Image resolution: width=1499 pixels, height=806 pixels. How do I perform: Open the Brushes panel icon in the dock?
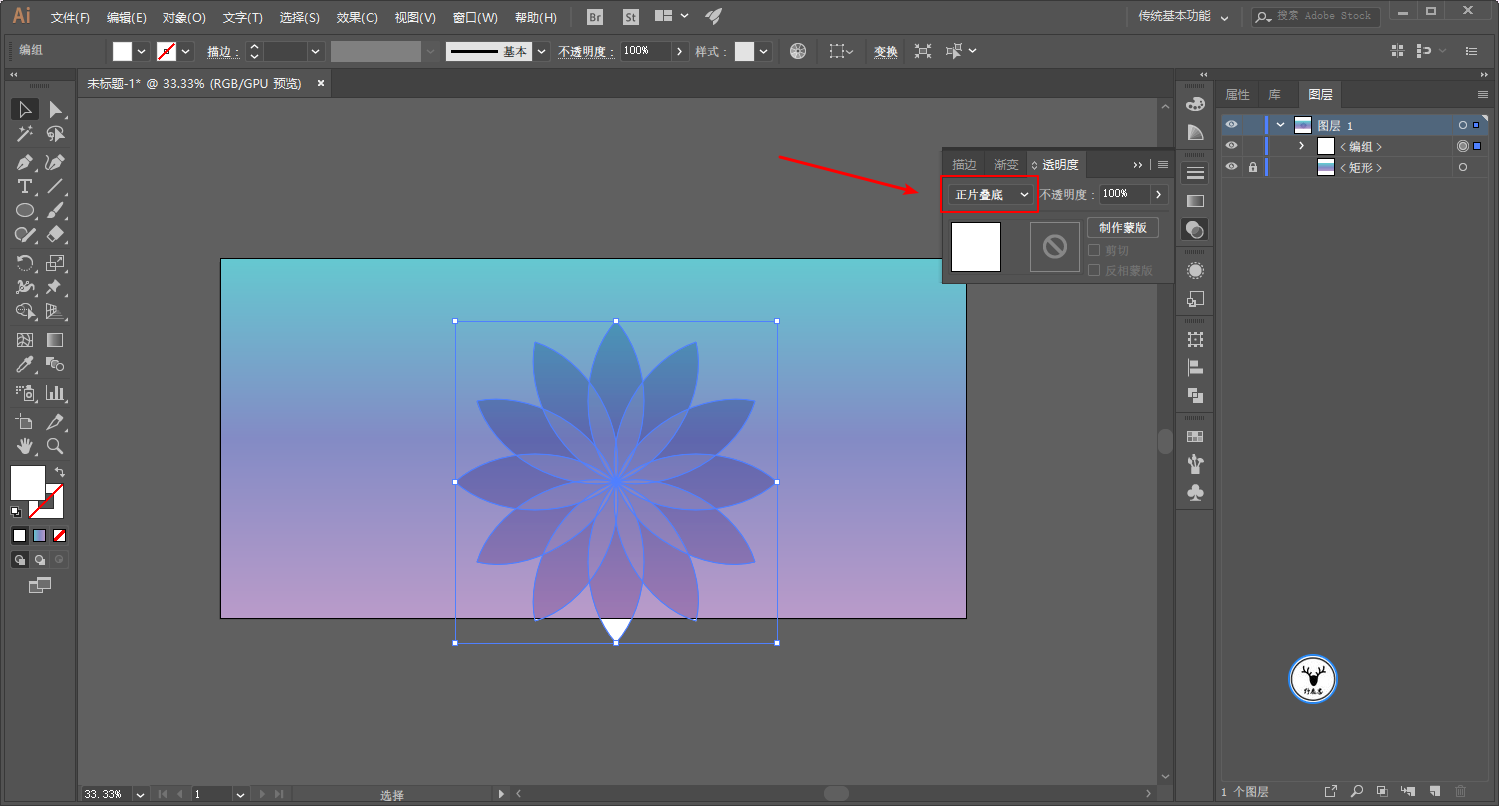pyautogui.click(x=1194, y=464)
